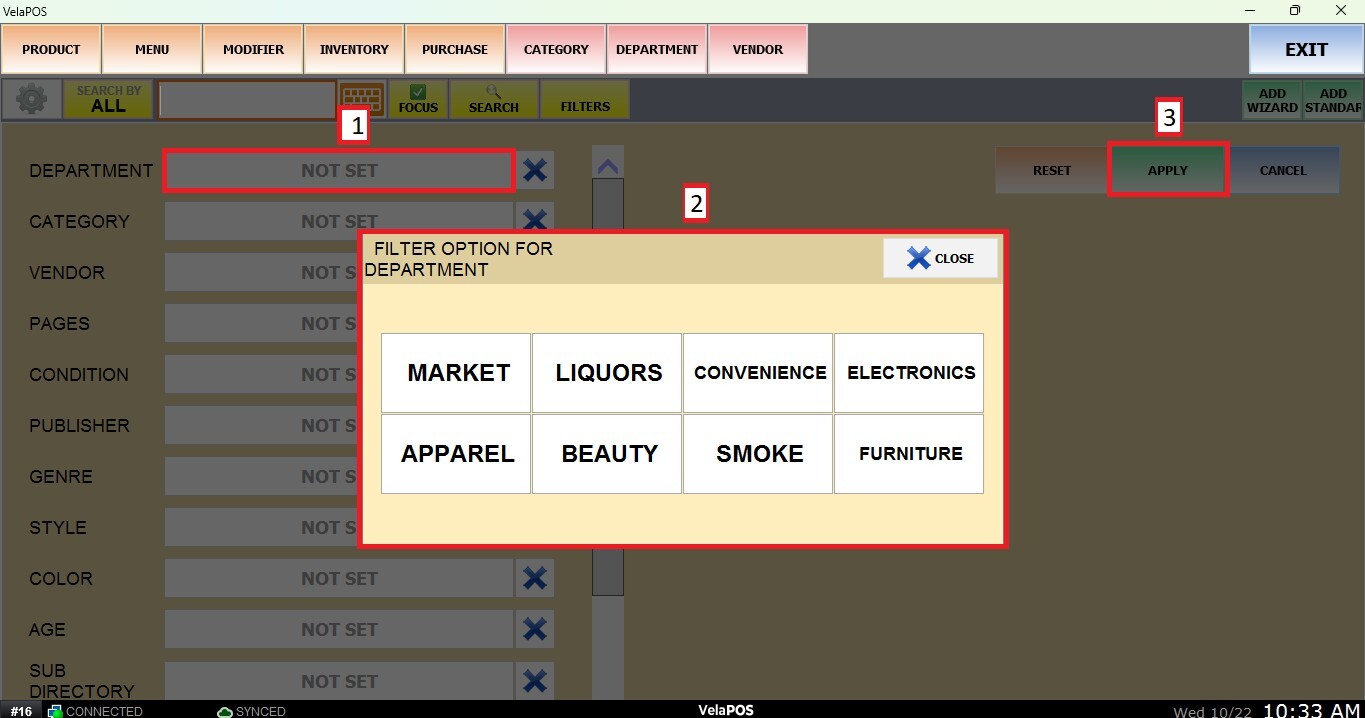Clear the DEPARTMENT filter with X icon
Screen dimensions: 1365x718
535,170
